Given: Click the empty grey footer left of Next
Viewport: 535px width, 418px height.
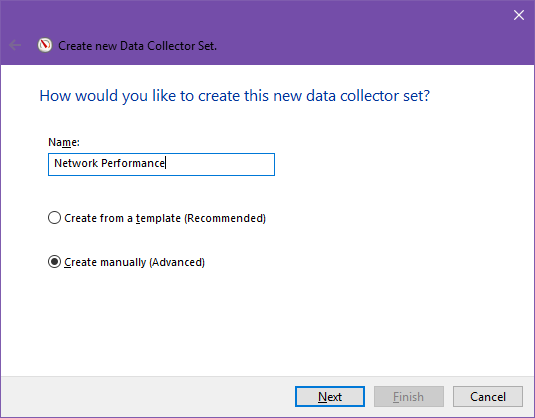Looking at the screenshot, I should [147, 397].
